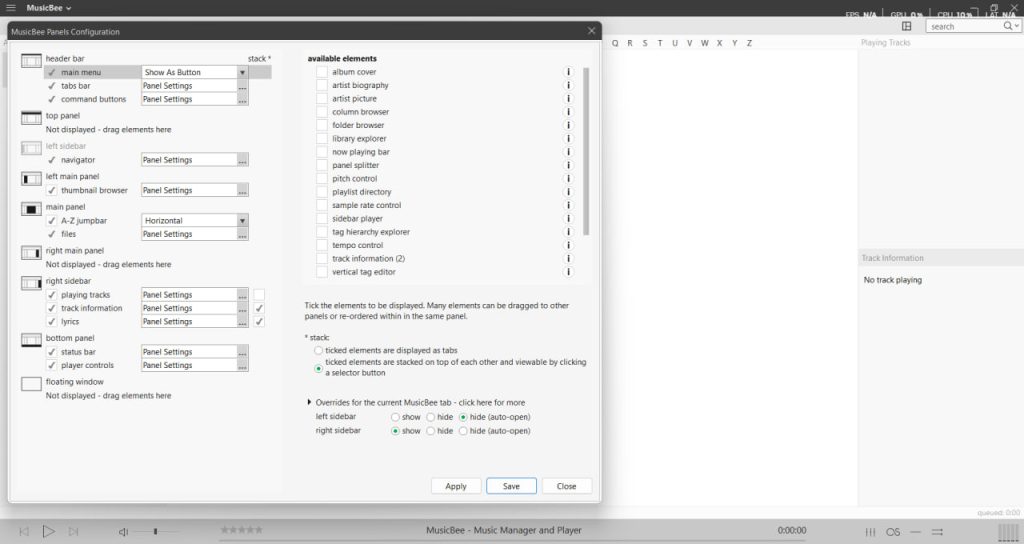Show info for vertical tag editor element

pos(568,272)
